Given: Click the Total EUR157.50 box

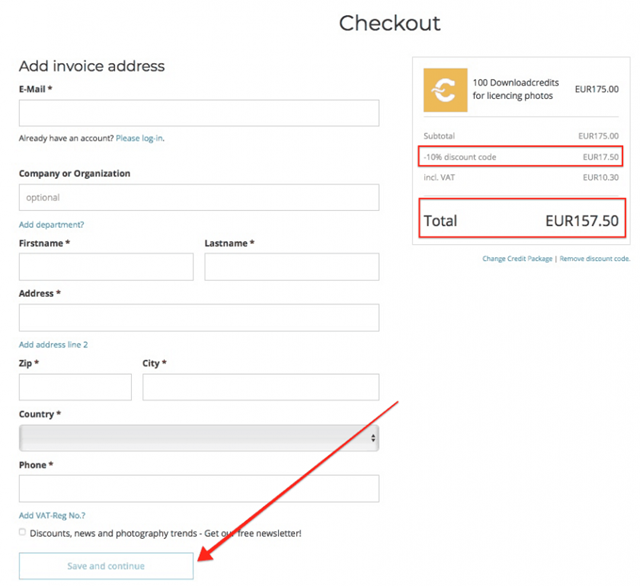Looking at the screenshot, I should [x=521, y=220].
